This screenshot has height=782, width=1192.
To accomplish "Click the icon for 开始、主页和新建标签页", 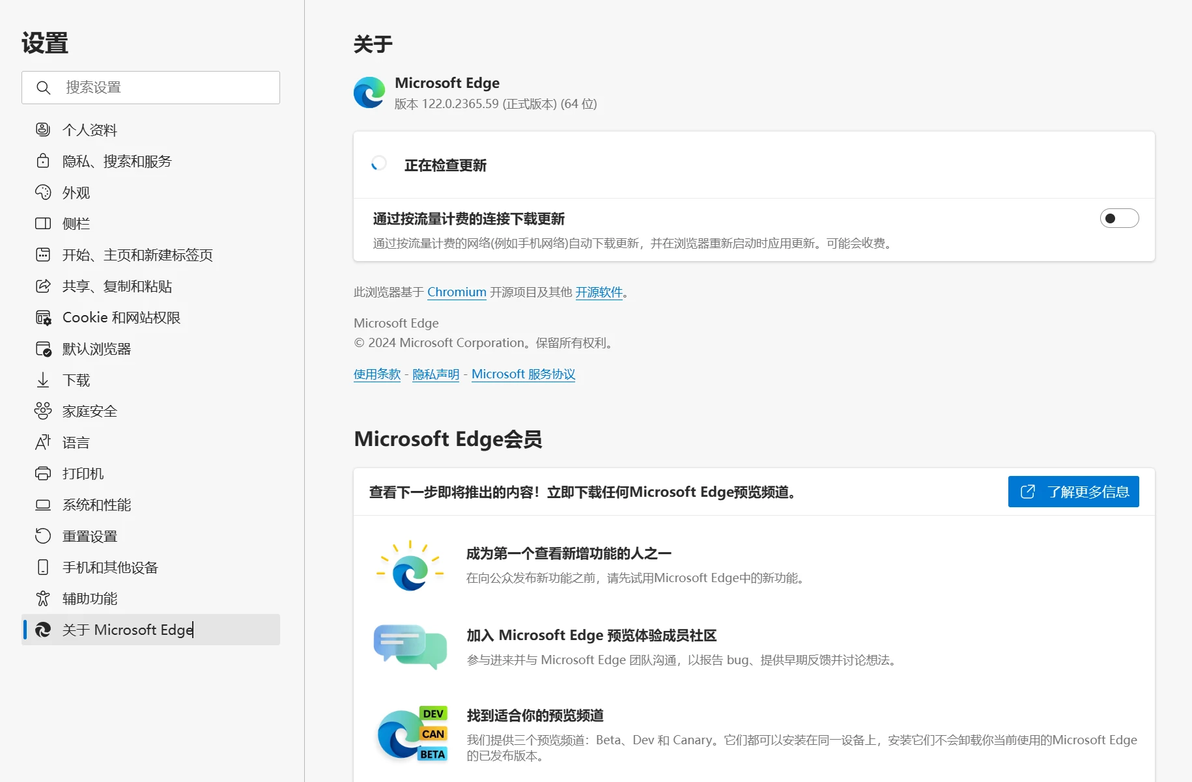I will pyautogui.click(x=43, y=255).
